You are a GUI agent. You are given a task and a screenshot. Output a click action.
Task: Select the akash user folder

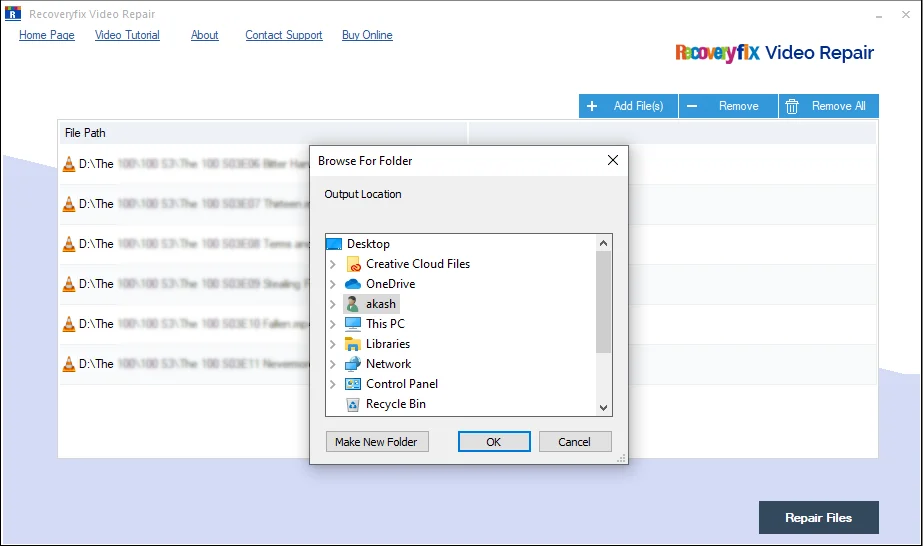[x=380, y=304]
